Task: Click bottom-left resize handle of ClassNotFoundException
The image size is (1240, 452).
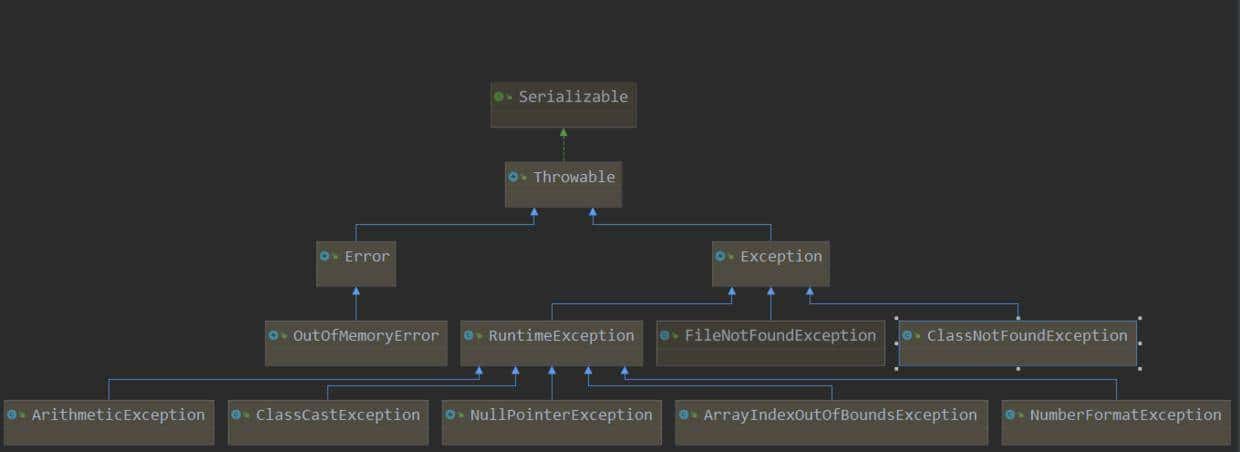Action: click(x=897, y=368)
